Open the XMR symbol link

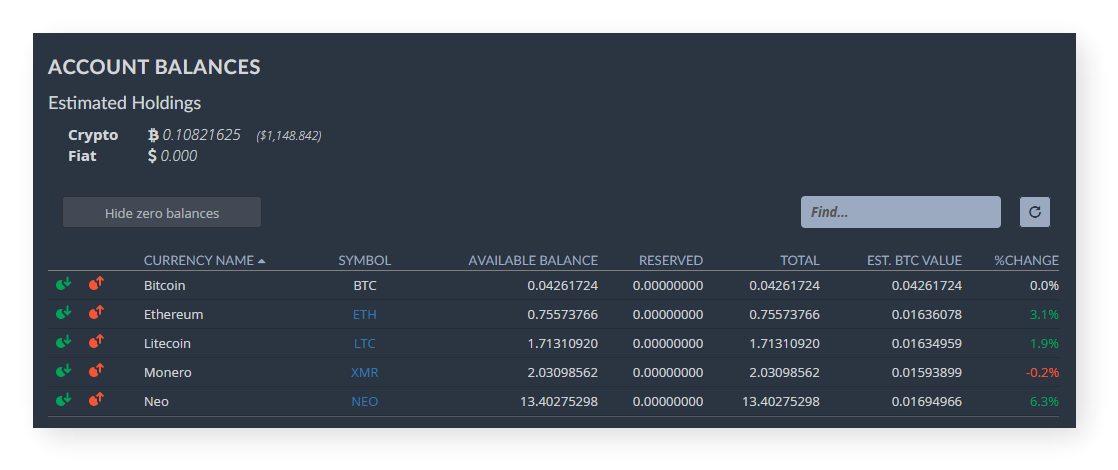point(364,372)
